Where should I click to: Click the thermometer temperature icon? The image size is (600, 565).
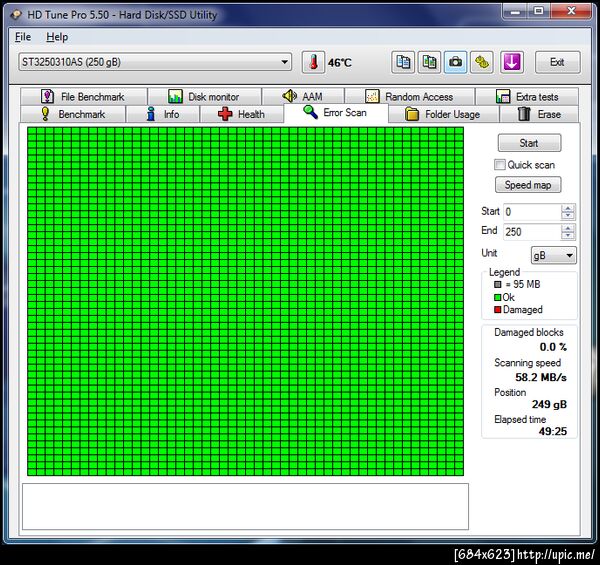(313, 62)
